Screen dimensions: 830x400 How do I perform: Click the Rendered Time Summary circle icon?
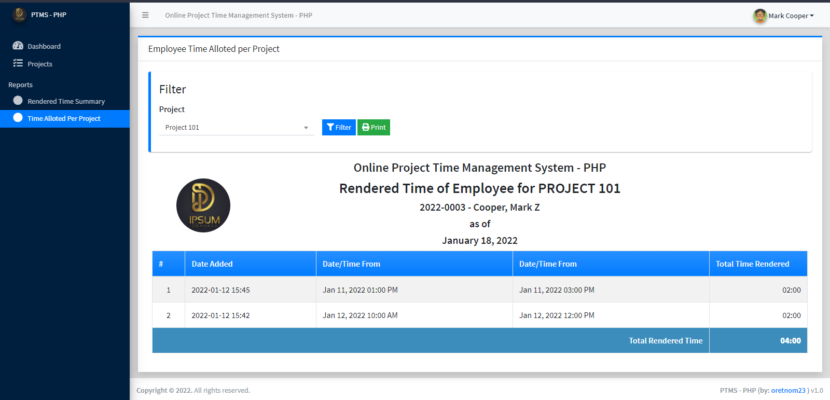18,101
